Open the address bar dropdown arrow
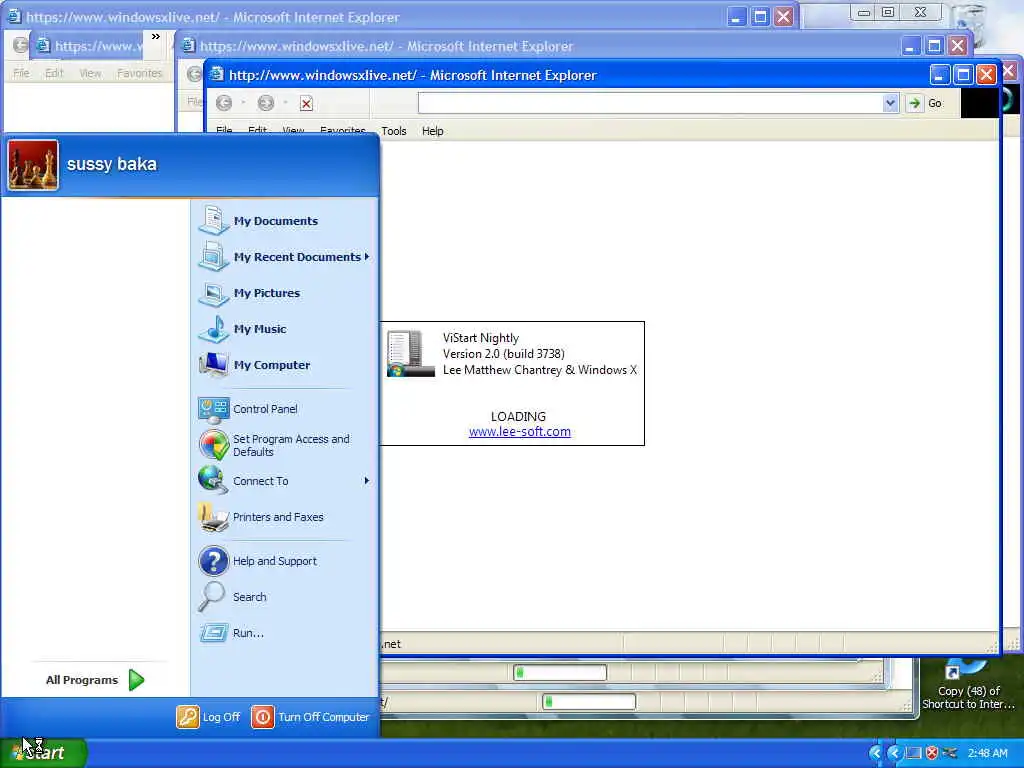This screenshot has height=768, width=1024. (x=890, y=103)
